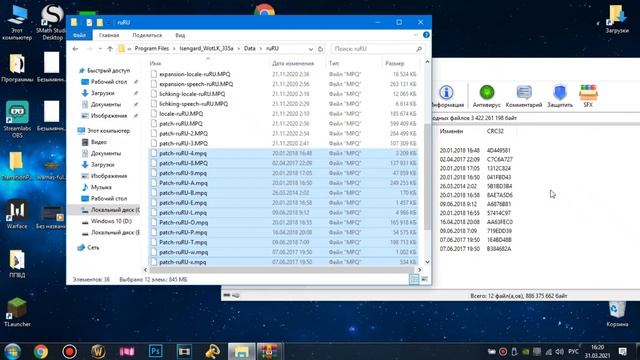Open the Файл tab in Explorer
The height and width of the screenshot is (360, 640).
pyautogui.click(x=80, y=35)
